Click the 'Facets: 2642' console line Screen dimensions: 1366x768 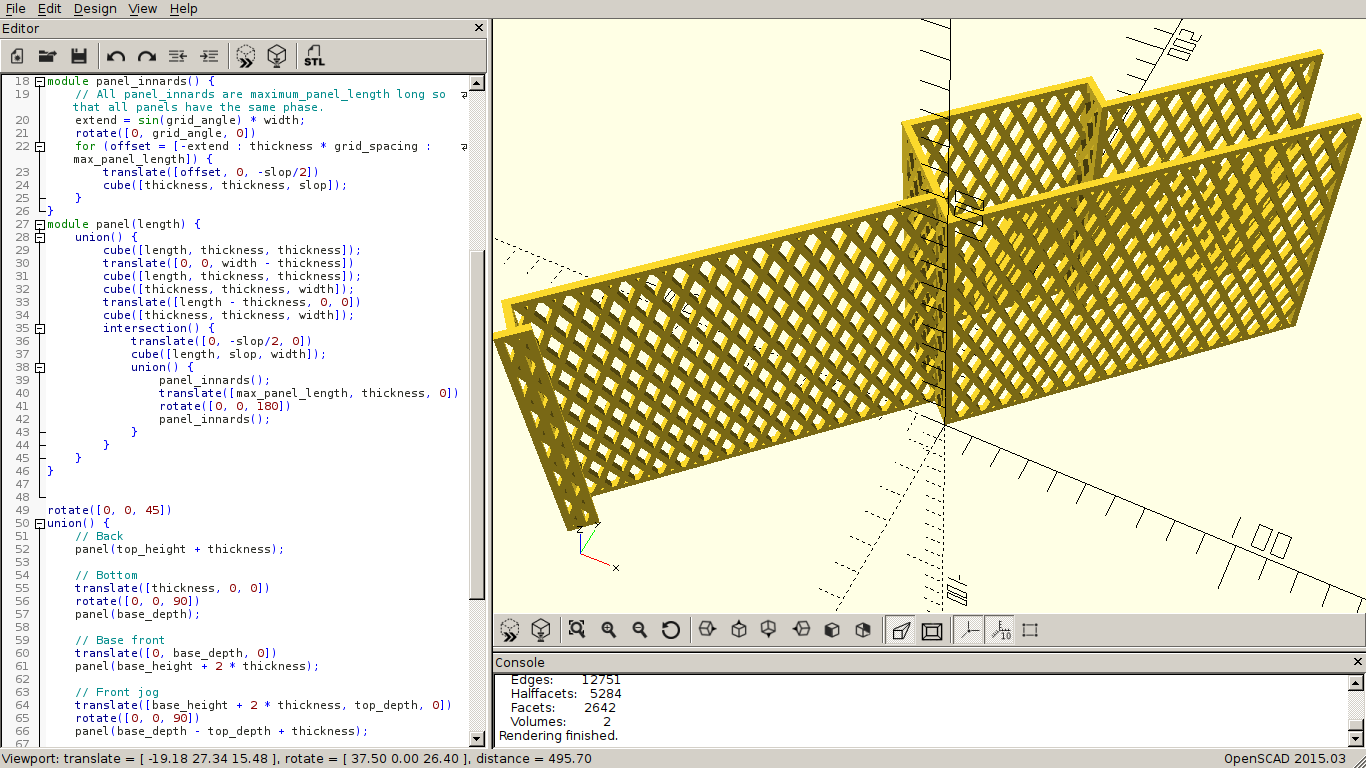click(563, 707)
